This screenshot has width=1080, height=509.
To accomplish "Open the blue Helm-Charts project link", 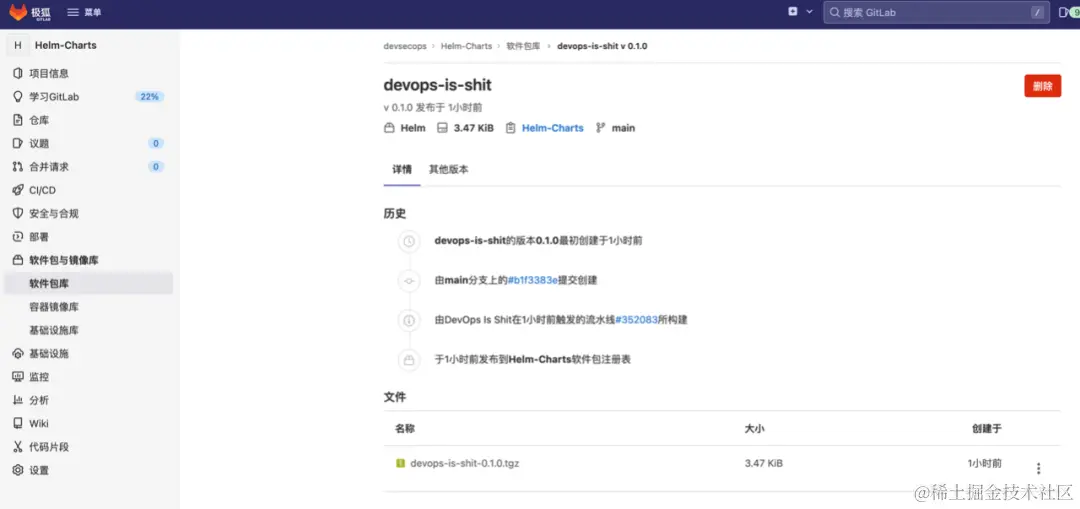I will [552, 128].
